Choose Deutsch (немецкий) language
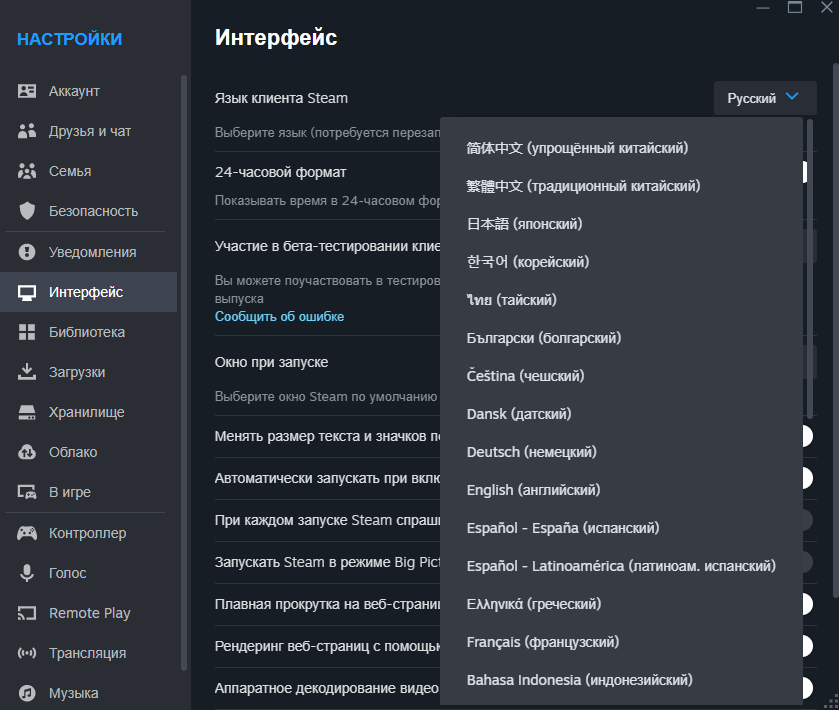The height and width of the screenshot is (710, 839). point(621,452)
